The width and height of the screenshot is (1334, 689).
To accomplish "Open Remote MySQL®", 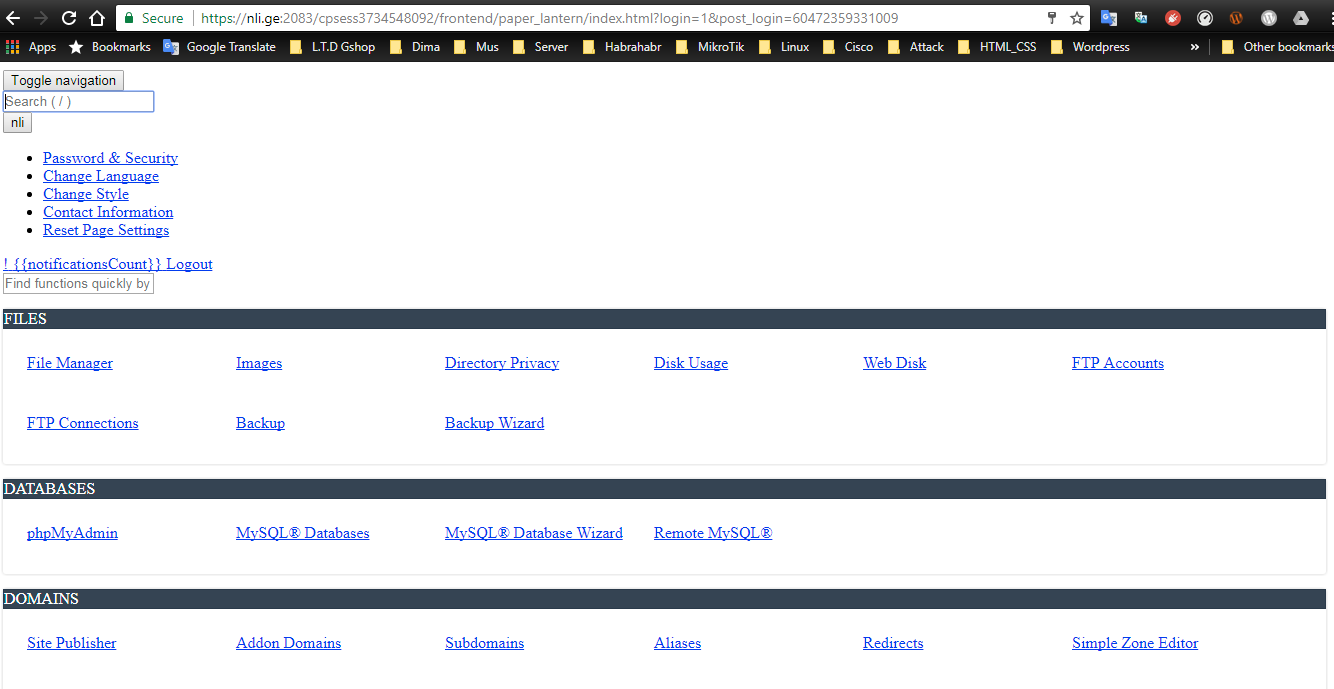I will [x=713, y=533].
